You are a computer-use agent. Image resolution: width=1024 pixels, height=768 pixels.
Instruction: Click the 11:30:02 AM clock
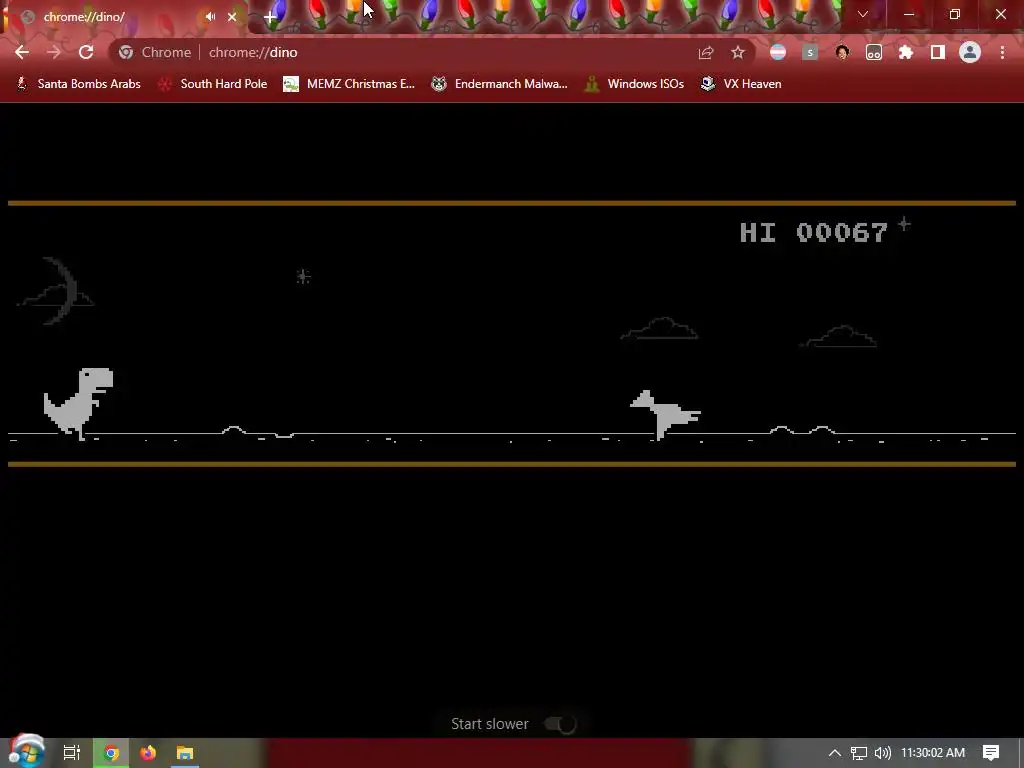click(933, 753)
